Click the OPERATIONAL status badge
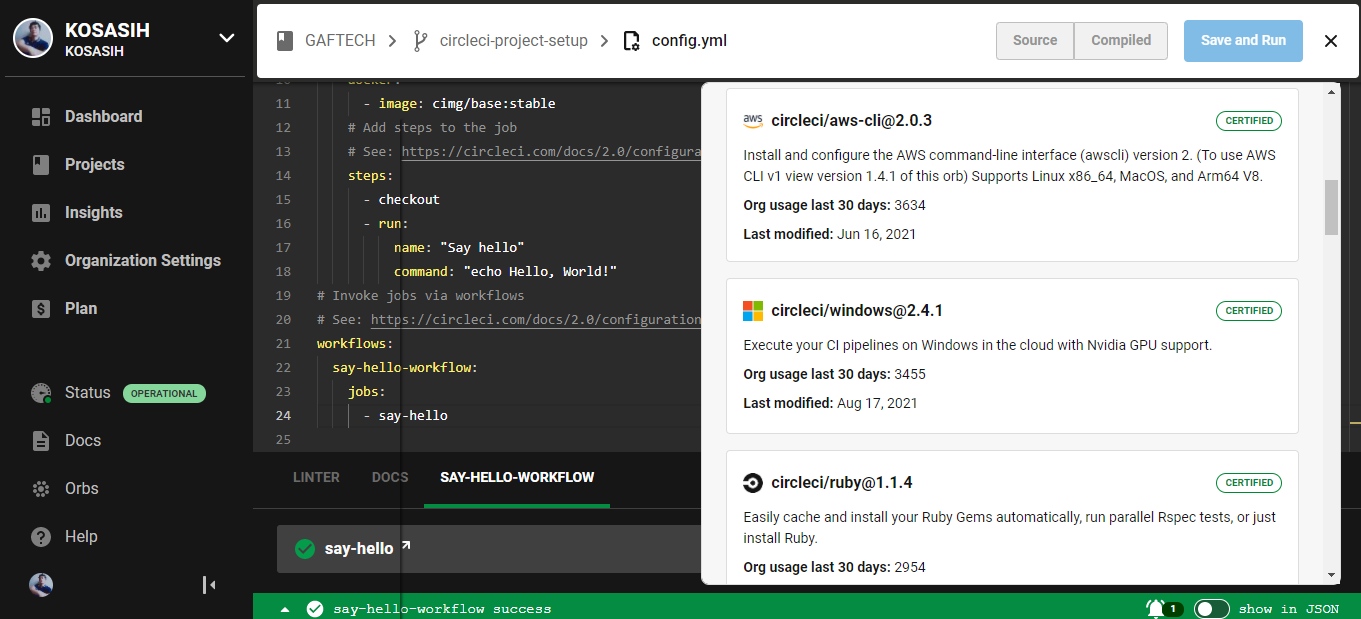Screen dimensions: 1361x619 (x=164, y=394)
